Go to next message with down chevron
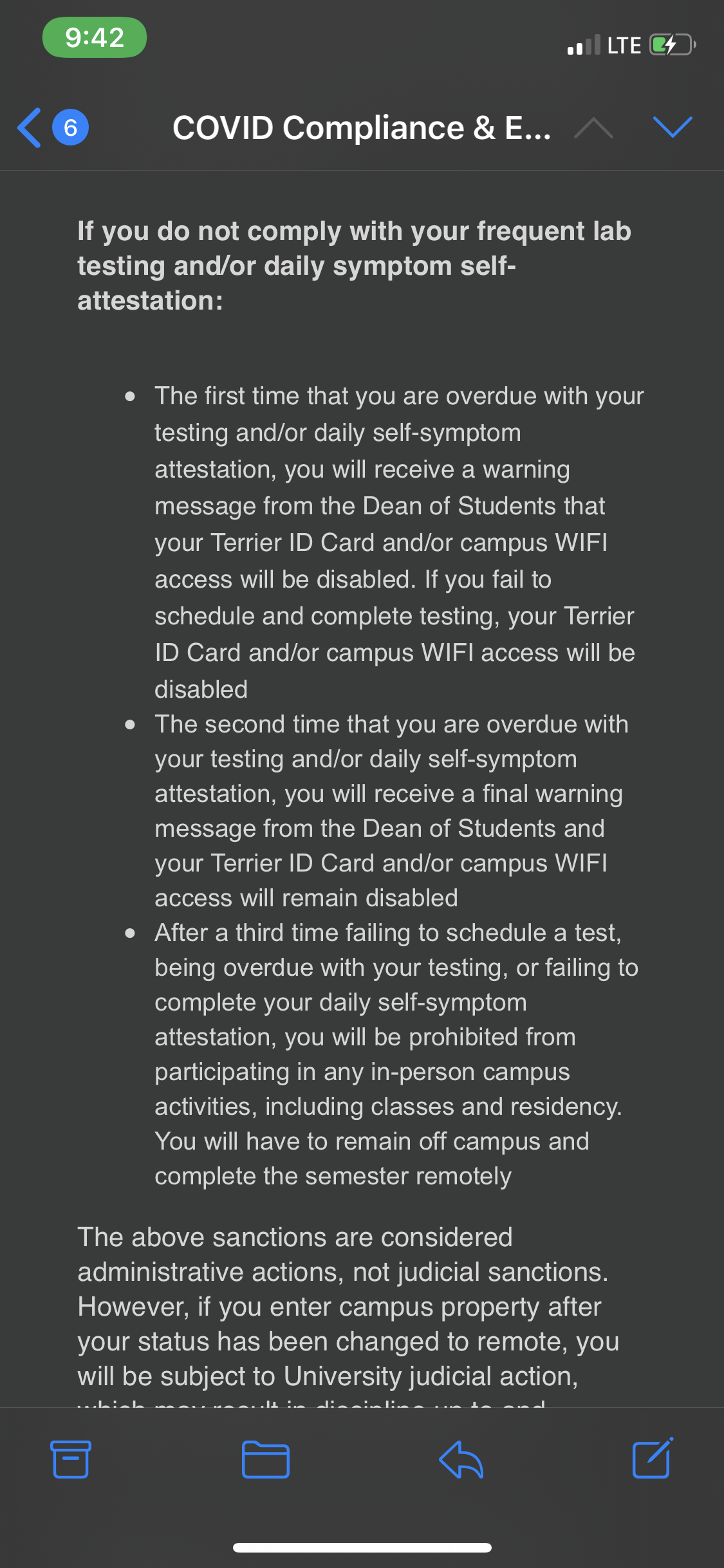Image resolution: width=724 pixels, height=1568 pixels. pyautogui.click(x=672, y=127)
